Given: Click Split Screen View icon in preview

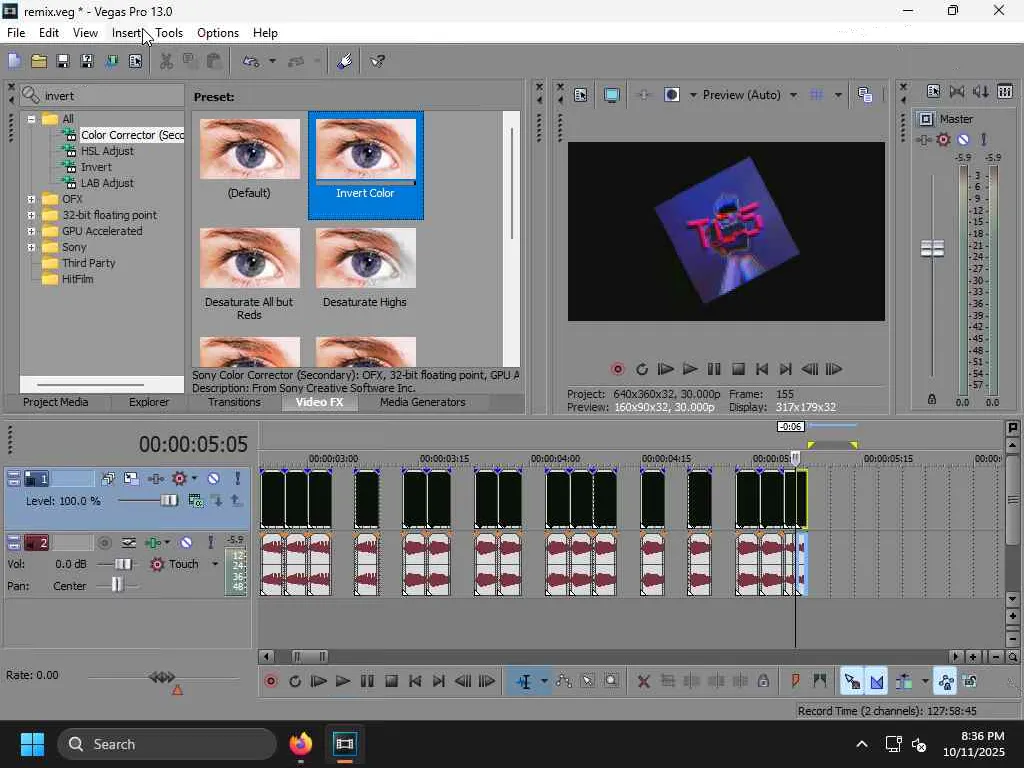Looking at the screenshot, I should click(x=671, y=95).
